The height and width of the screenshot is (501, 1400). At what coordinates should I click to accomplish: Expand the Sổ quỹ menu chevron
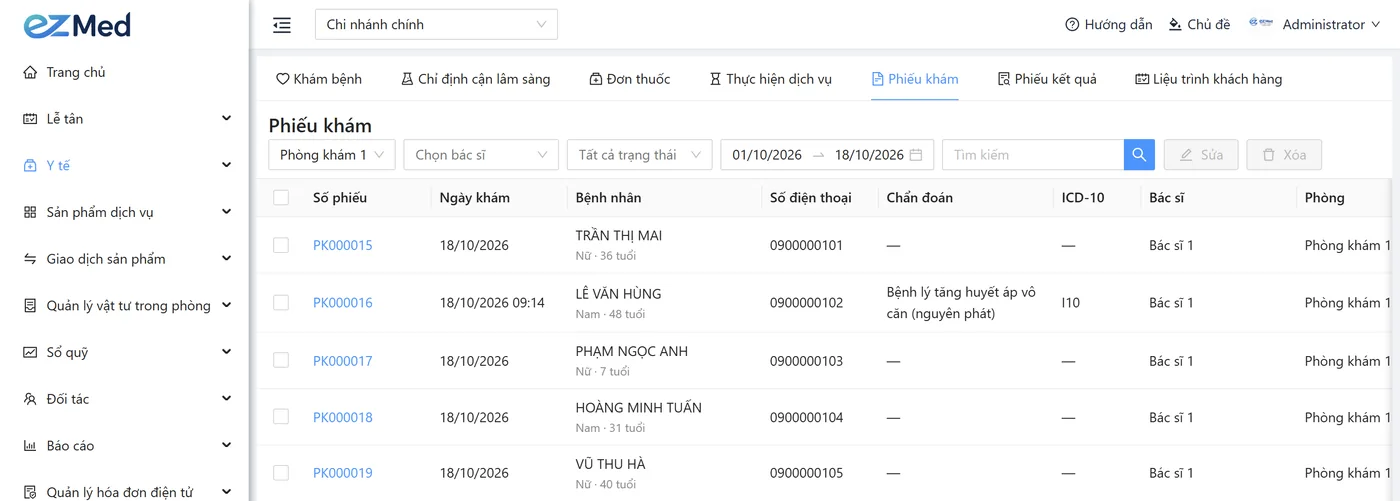point(226,352)
